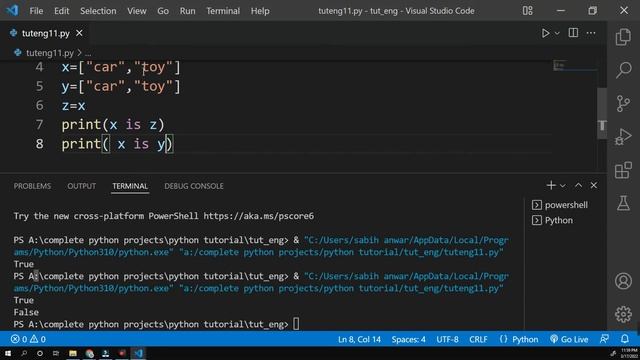Click the errors and warnings status indicator
Viewport: 640px width, 360px height.
pos(28,339)
